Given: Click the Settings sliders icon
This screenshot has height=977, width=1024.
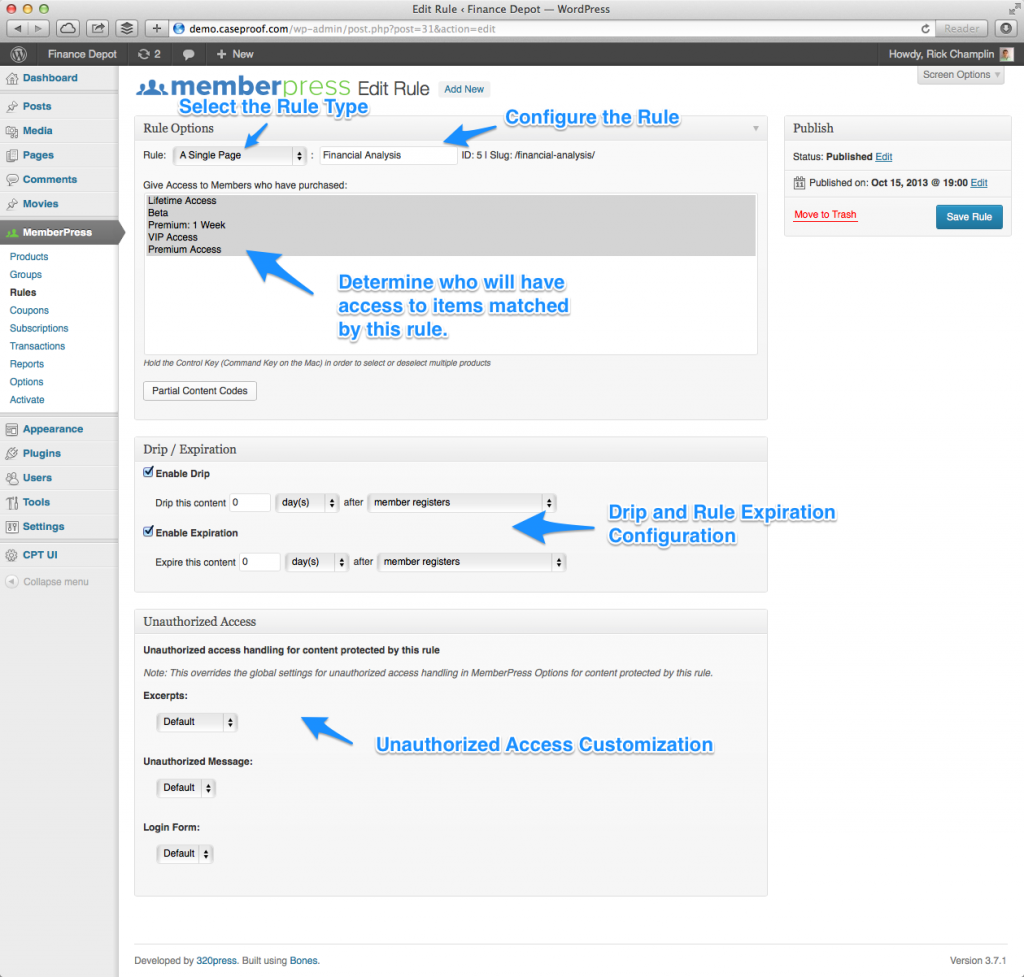Looking at the screenshot, I should (x=12, y=526).
